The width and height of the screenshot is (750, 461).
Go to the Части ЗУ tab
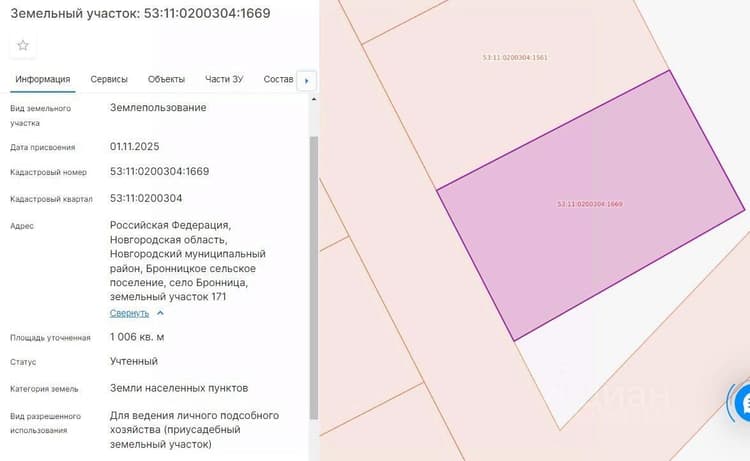(224, 79)
